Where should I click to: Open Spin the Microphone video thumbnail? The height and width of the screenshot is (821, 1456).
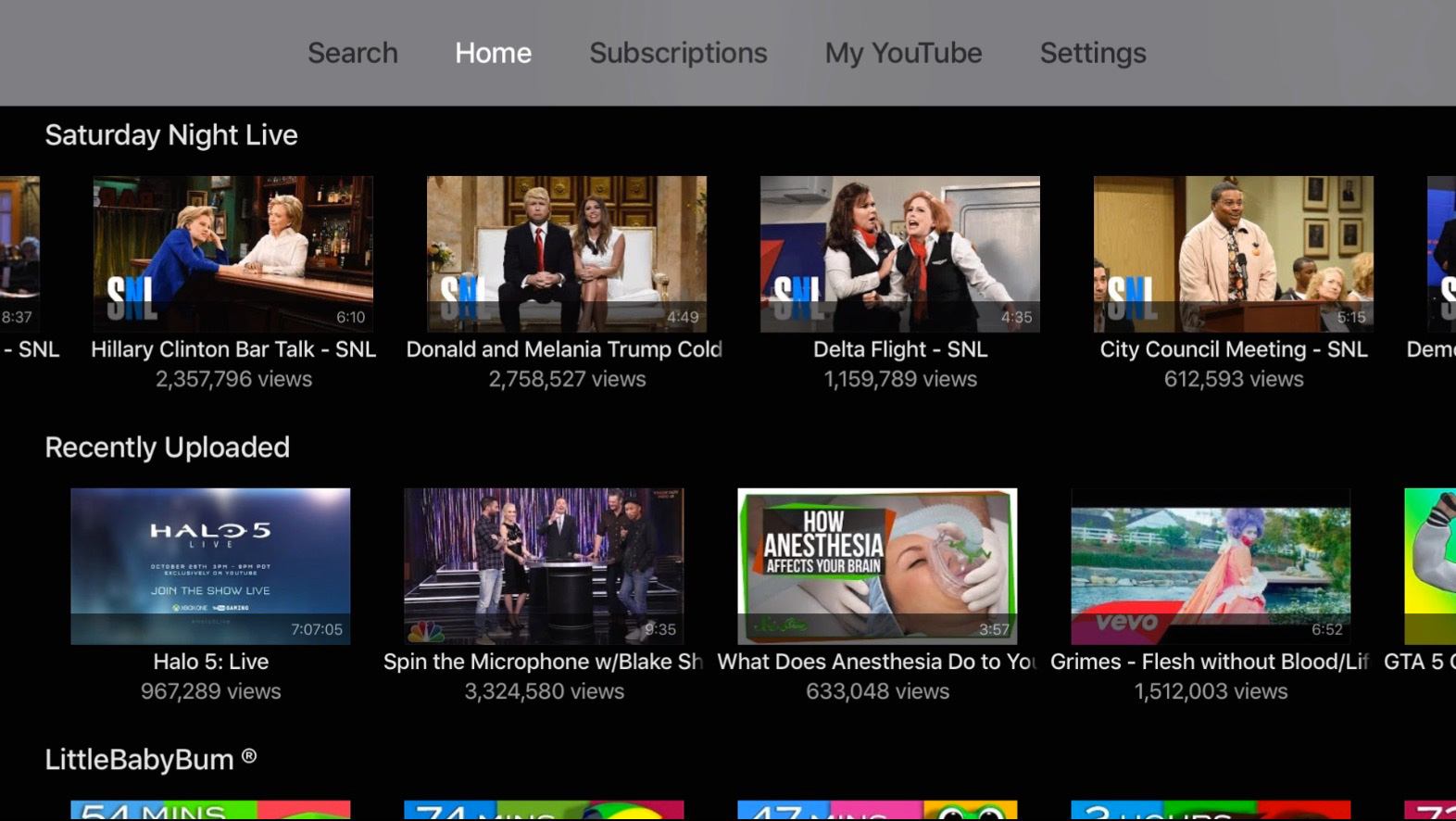click(544, 566)
